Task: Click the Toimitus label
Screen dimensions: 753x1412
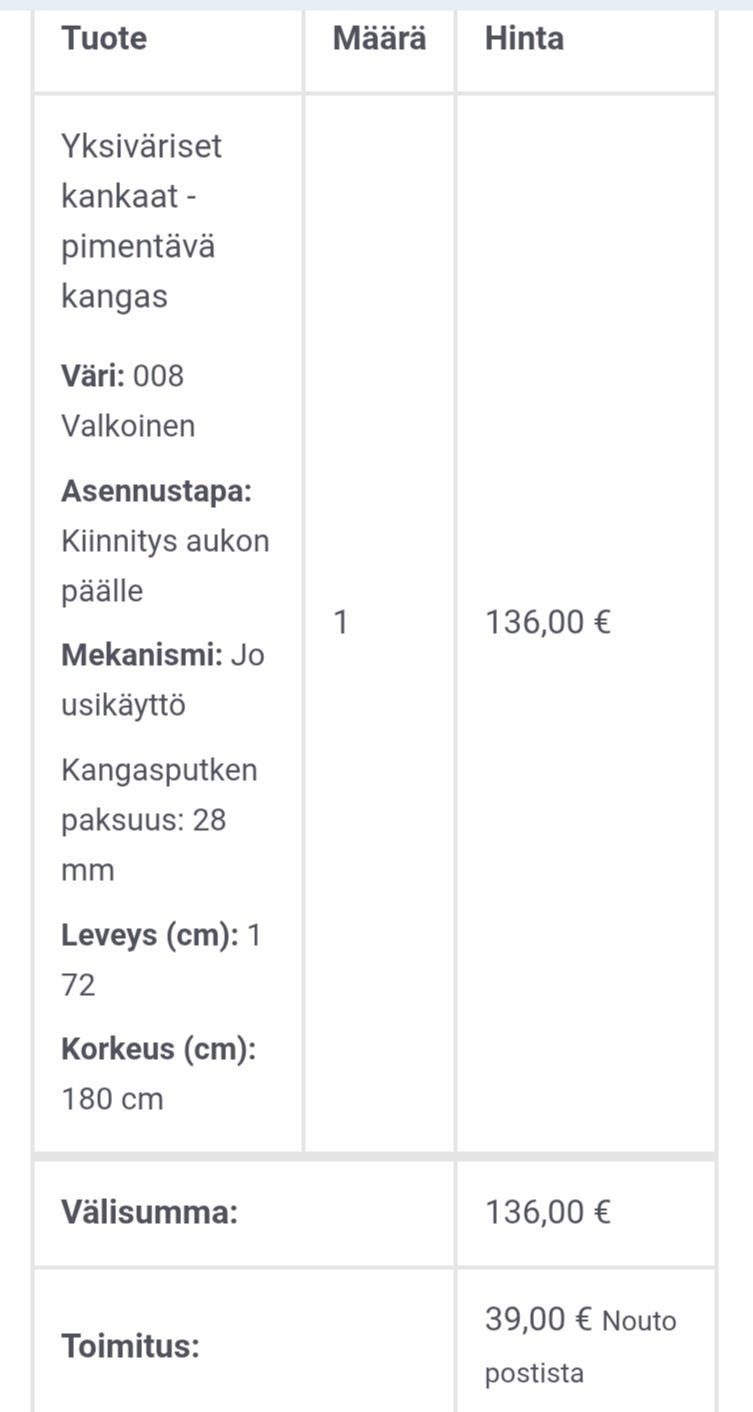Action: coord(130,1346)
